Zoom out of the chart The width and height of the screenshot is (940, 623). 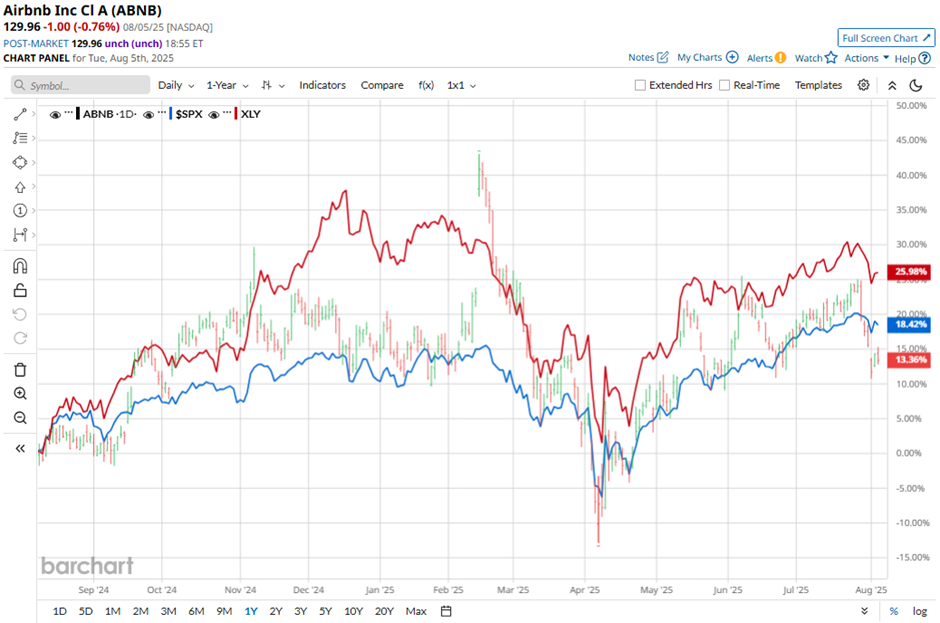click(x=20, y=417)
